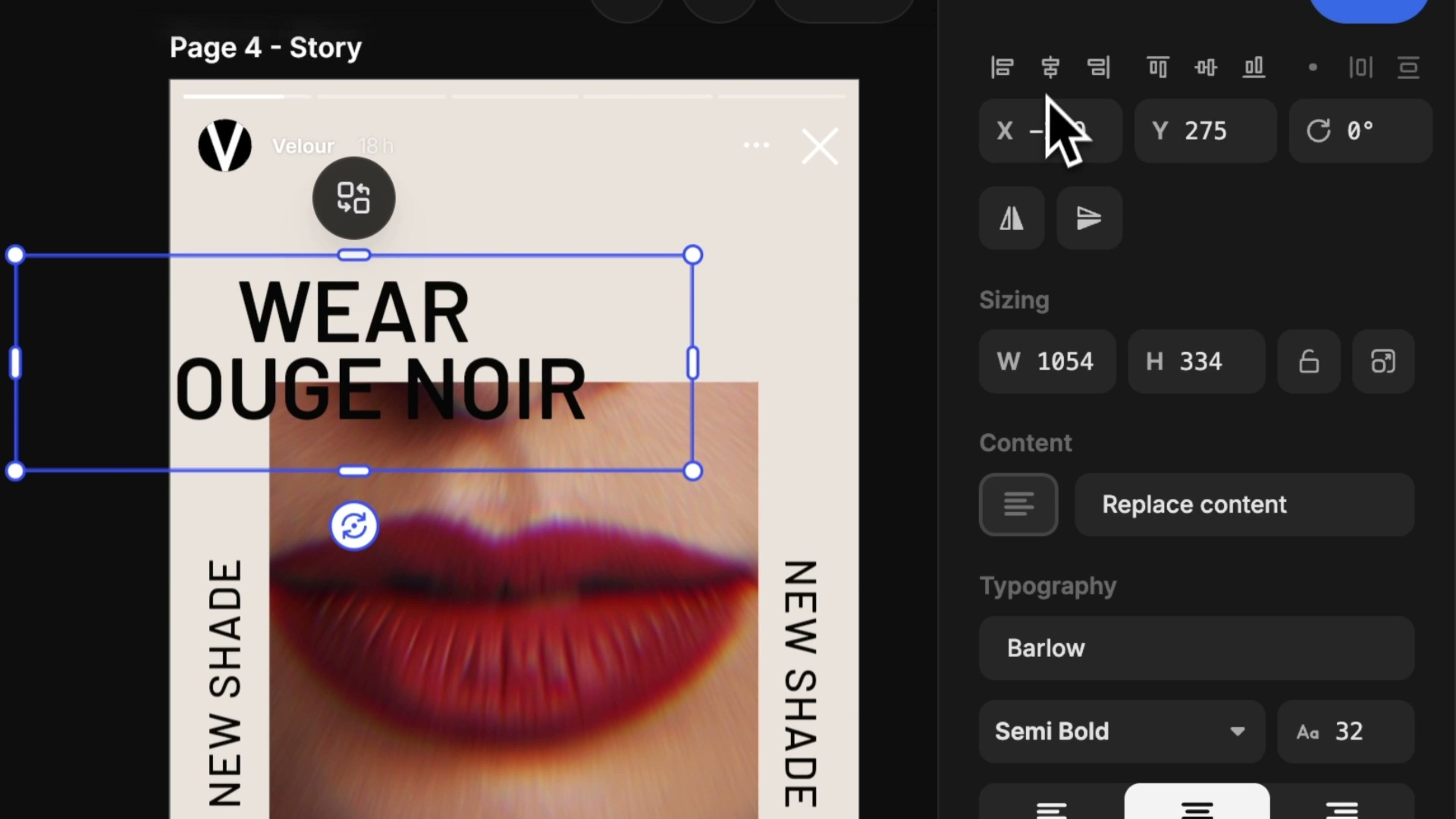Align selection to vertical middle
The image size is (1456, 819).
1206,67
